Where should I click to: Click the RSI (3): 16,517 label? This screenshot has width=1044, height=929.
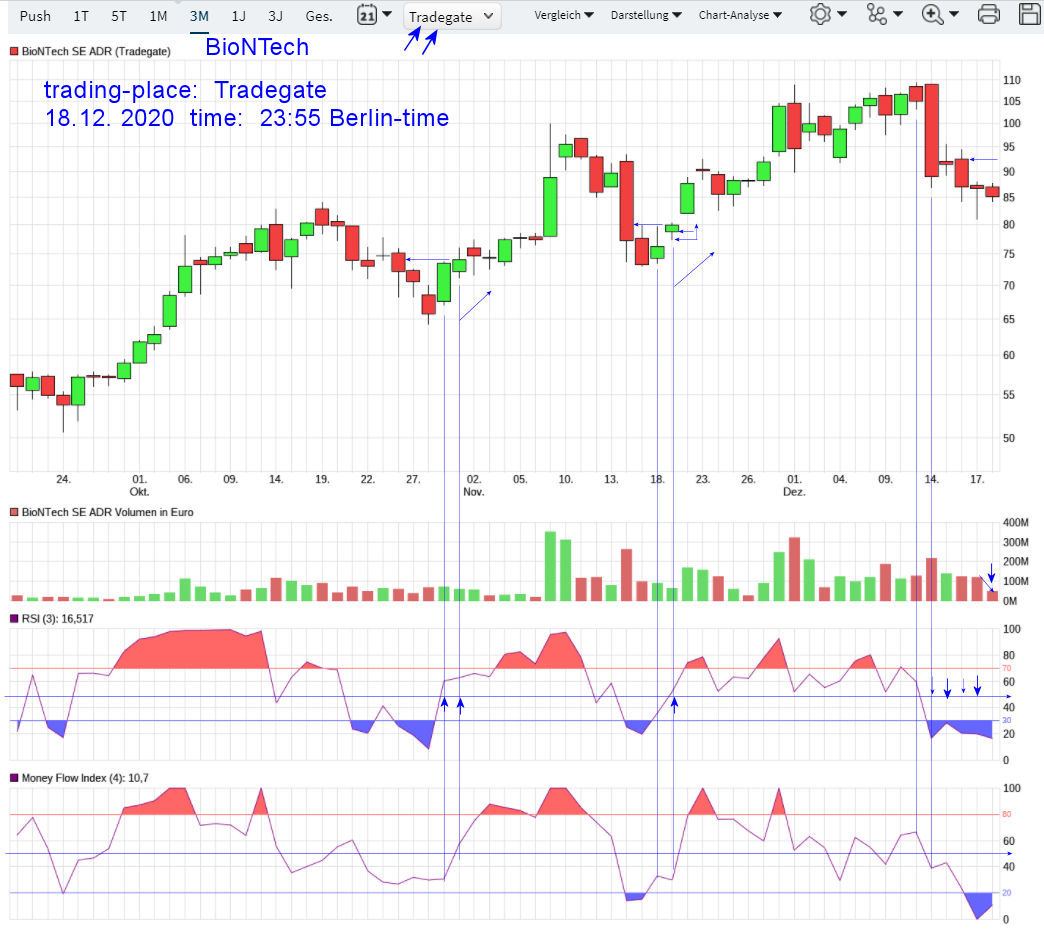coord(57,619)
